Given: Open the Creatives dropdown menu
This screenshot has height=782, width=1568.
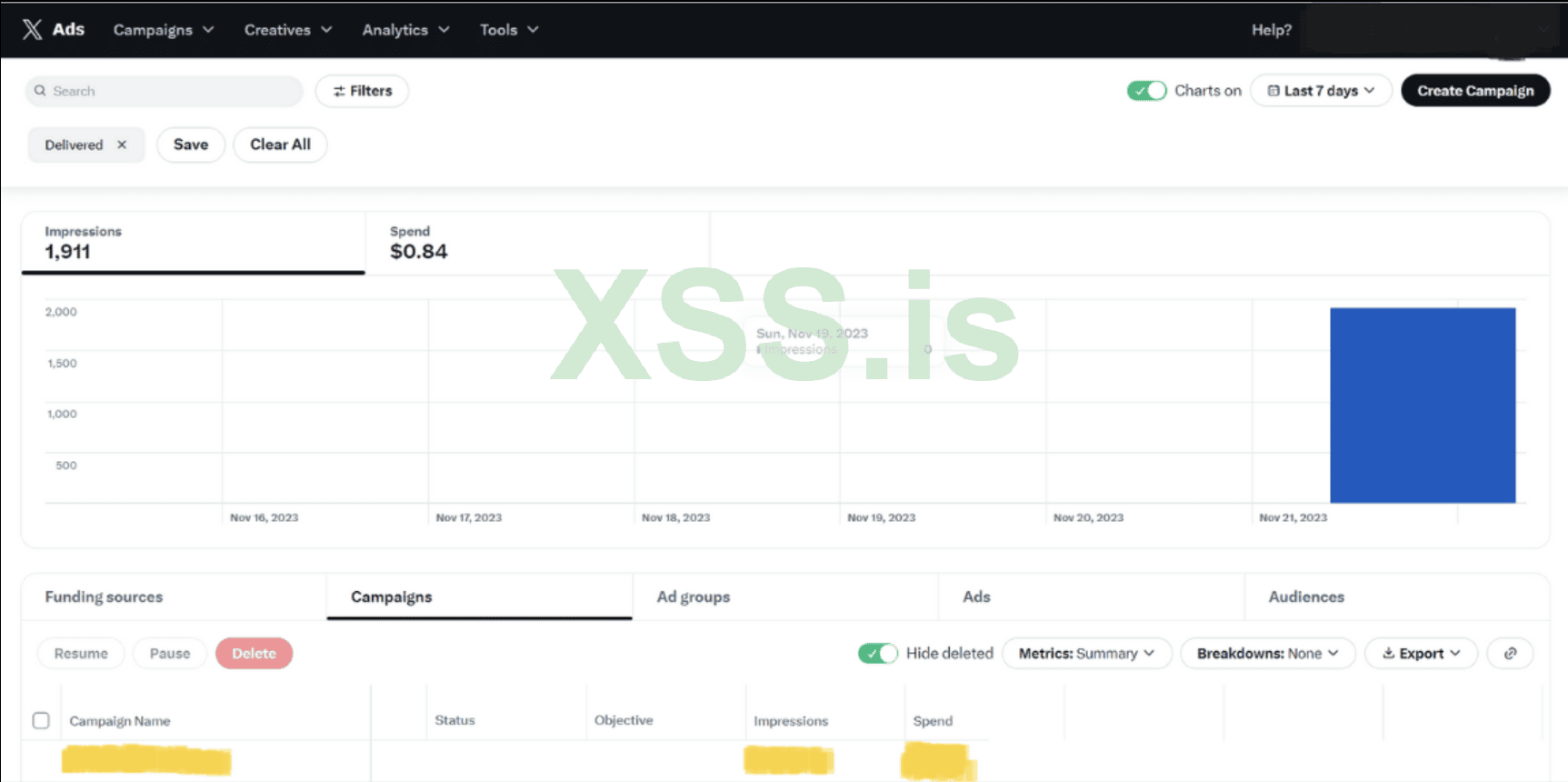Looking at the screenshot, I should pos(288,30).
